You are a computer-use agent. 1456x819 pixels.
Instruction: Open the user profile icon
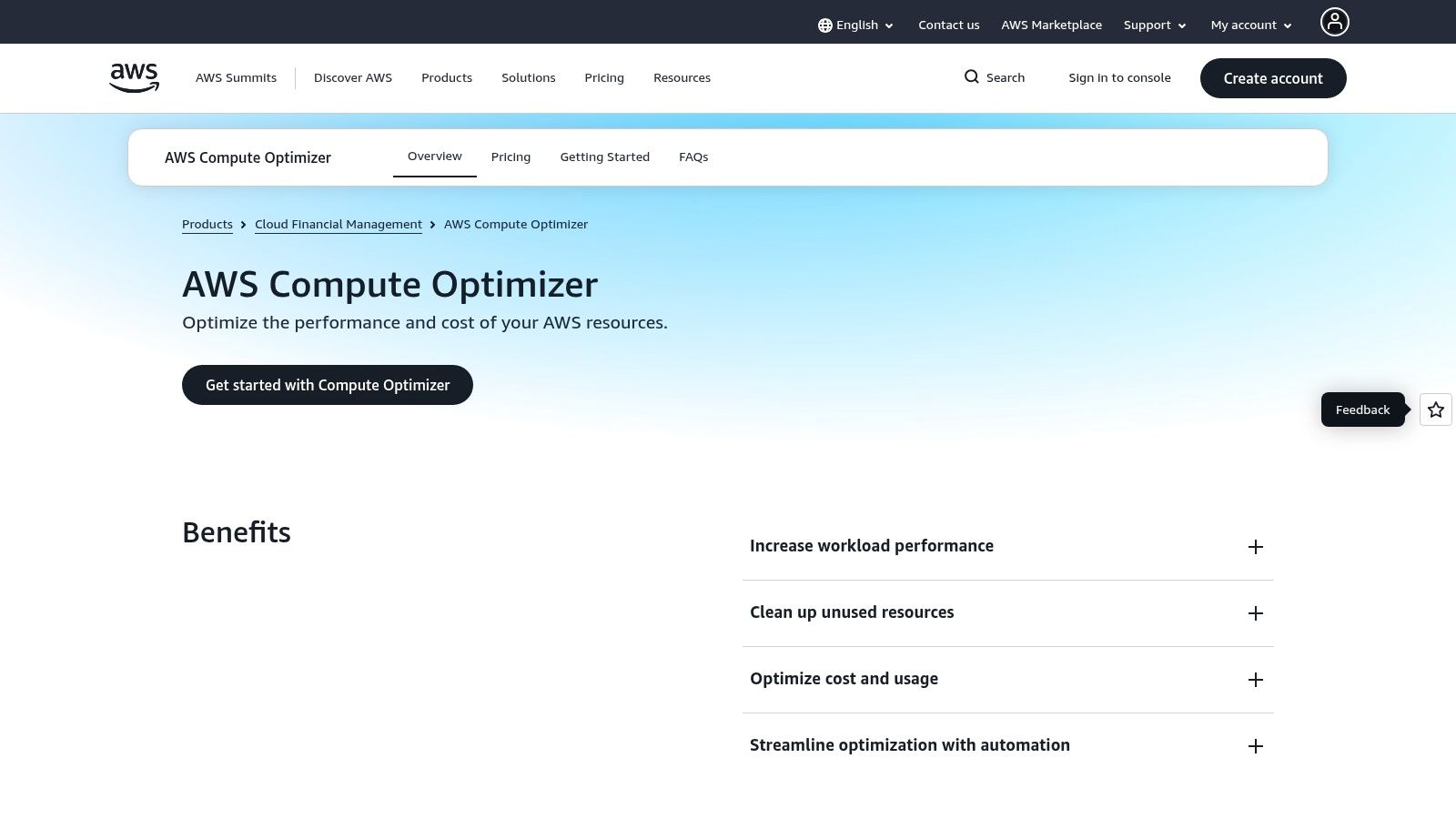(1334, 22)
